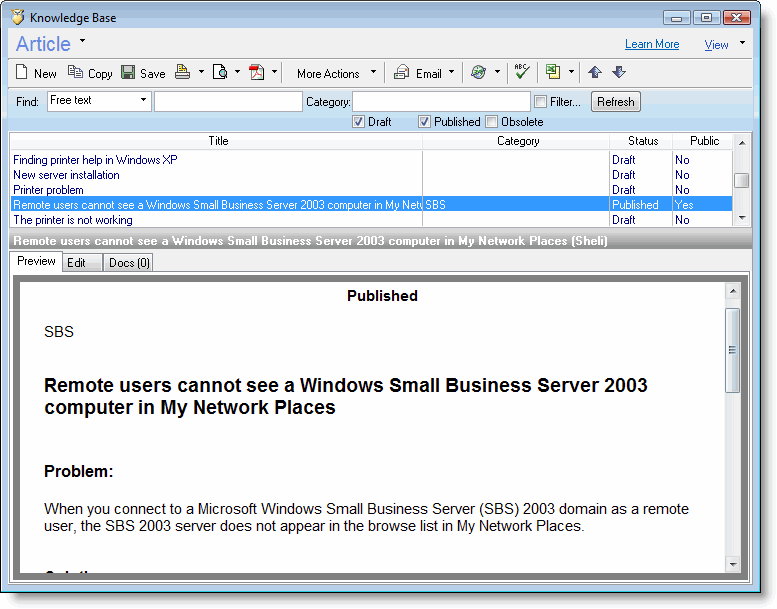This screenshot has width=777, height=609.
Task: Switch to the Edit tab
Action: tap(76, 263)
